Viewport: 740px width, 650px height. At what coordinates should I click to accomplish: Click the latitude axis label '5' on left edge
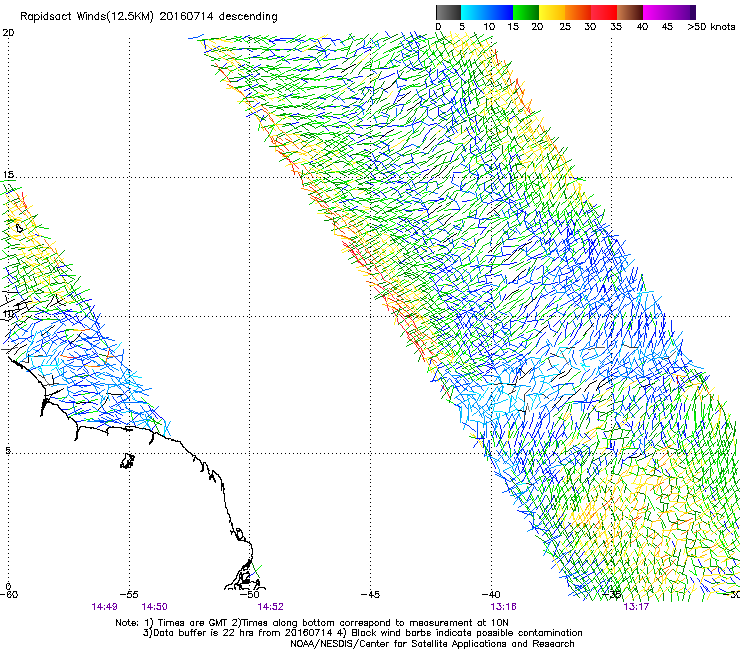coord(8,450)
